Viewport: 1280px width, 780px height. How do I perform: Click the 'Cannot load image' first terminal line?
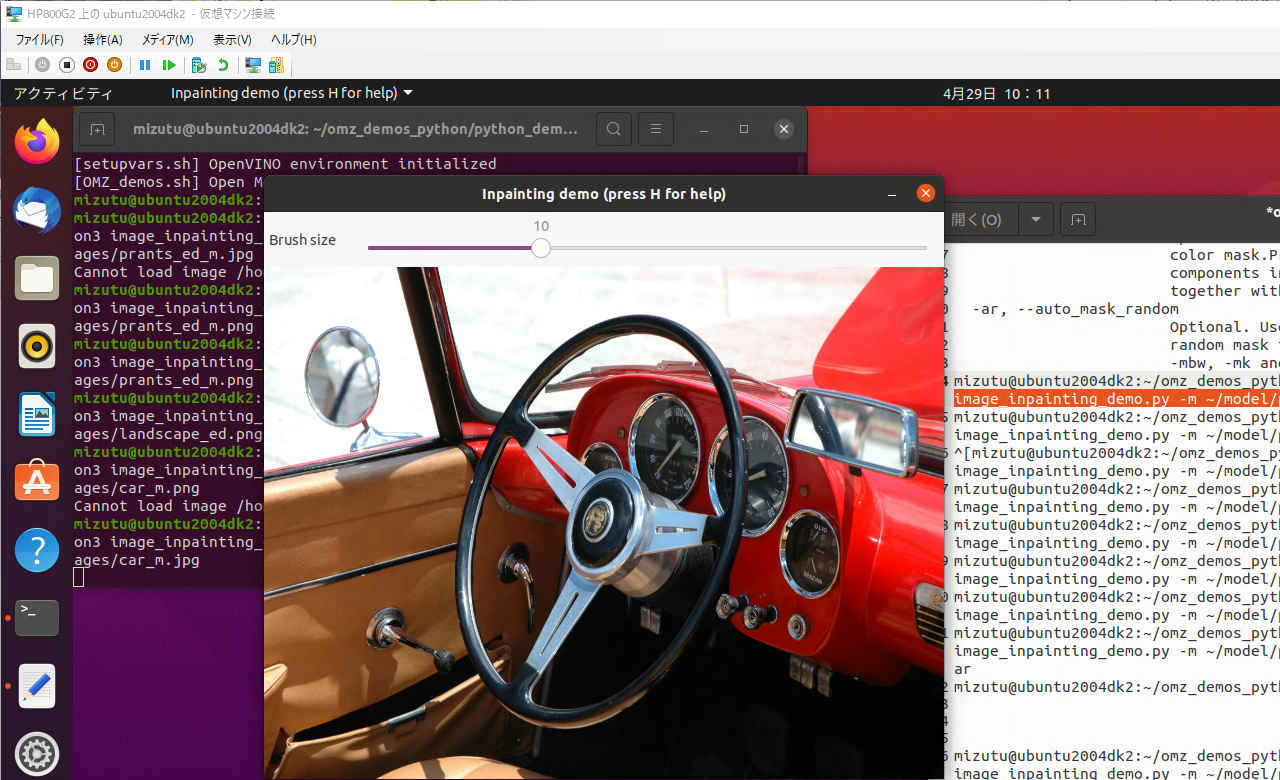[168, 272]
